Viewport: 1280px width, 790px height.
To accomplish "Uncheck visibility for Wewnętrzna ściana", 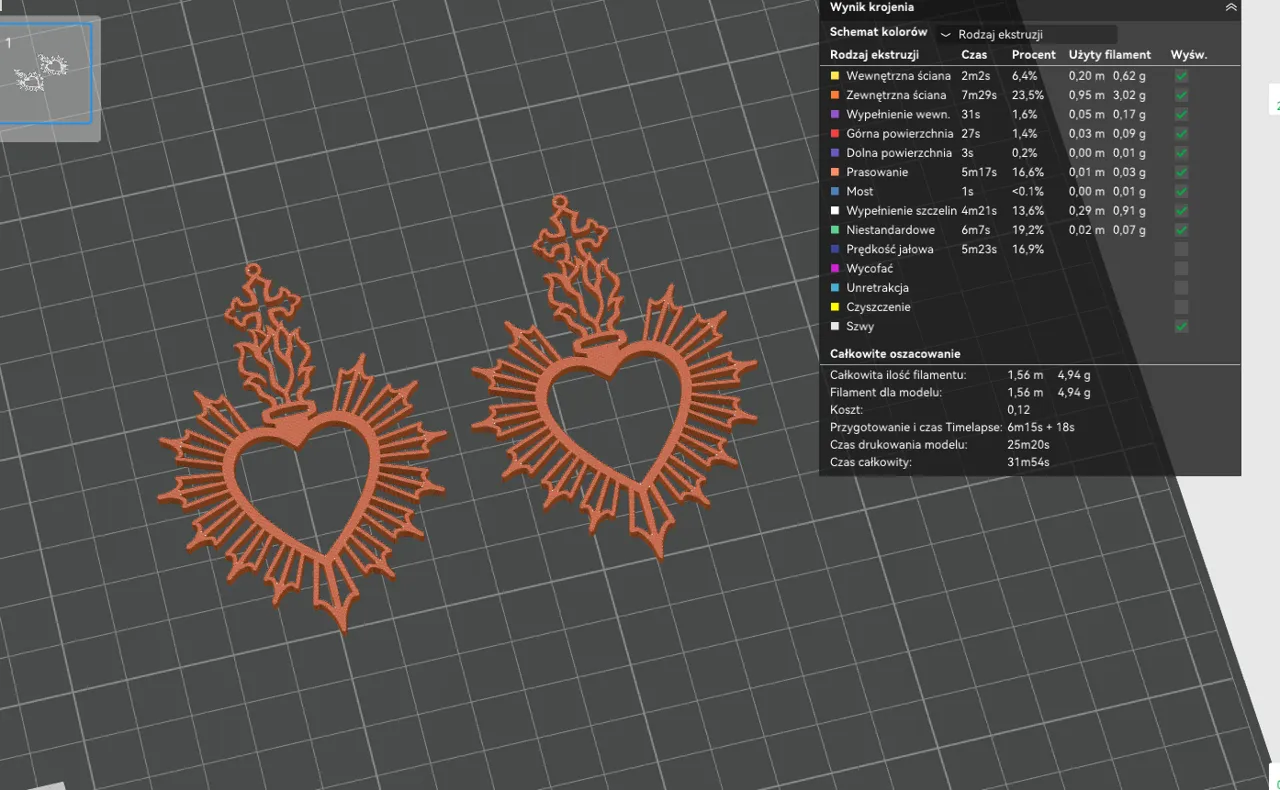I will (1181, 76).
